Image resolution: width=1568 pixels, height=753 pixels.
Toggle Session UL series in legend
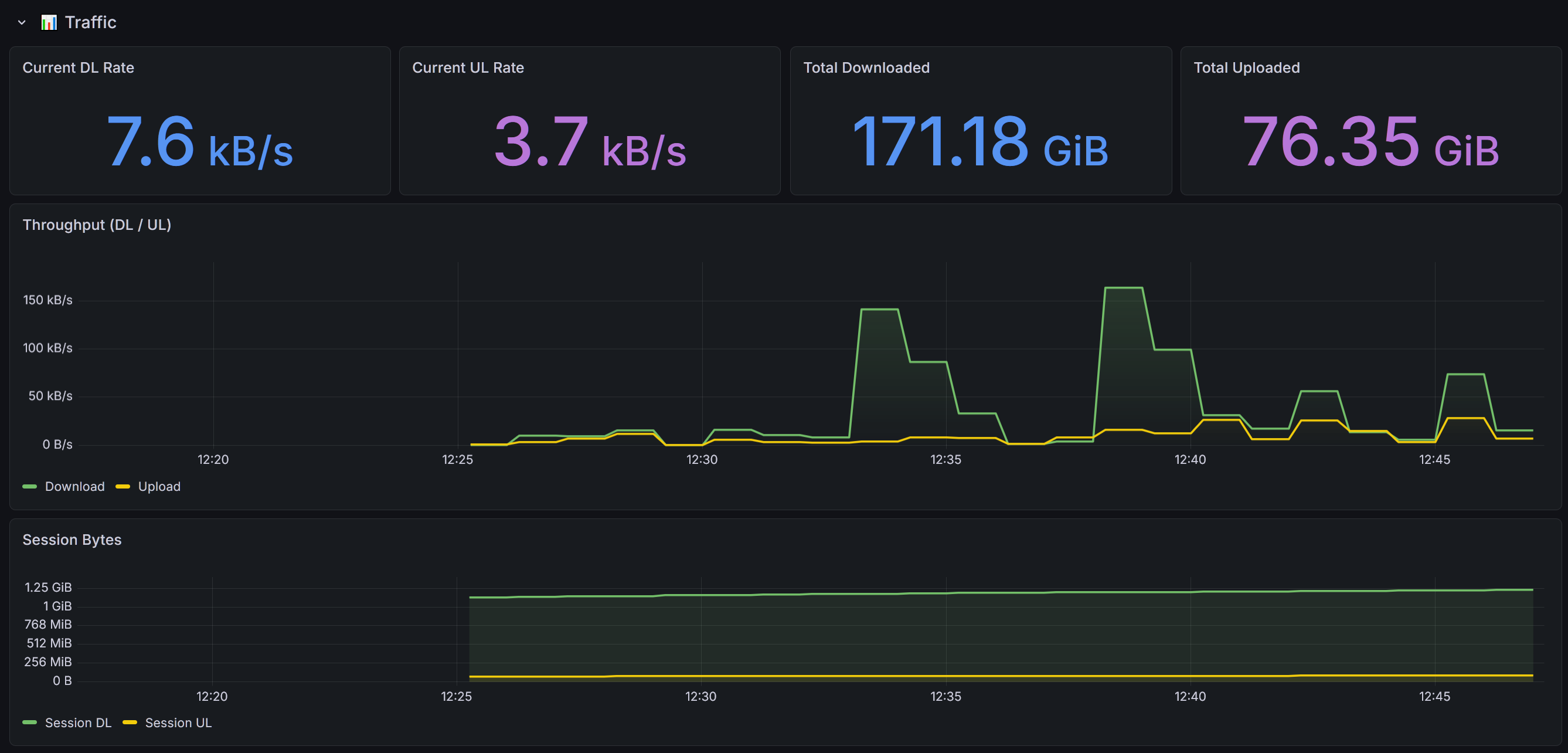coord(178,723)
